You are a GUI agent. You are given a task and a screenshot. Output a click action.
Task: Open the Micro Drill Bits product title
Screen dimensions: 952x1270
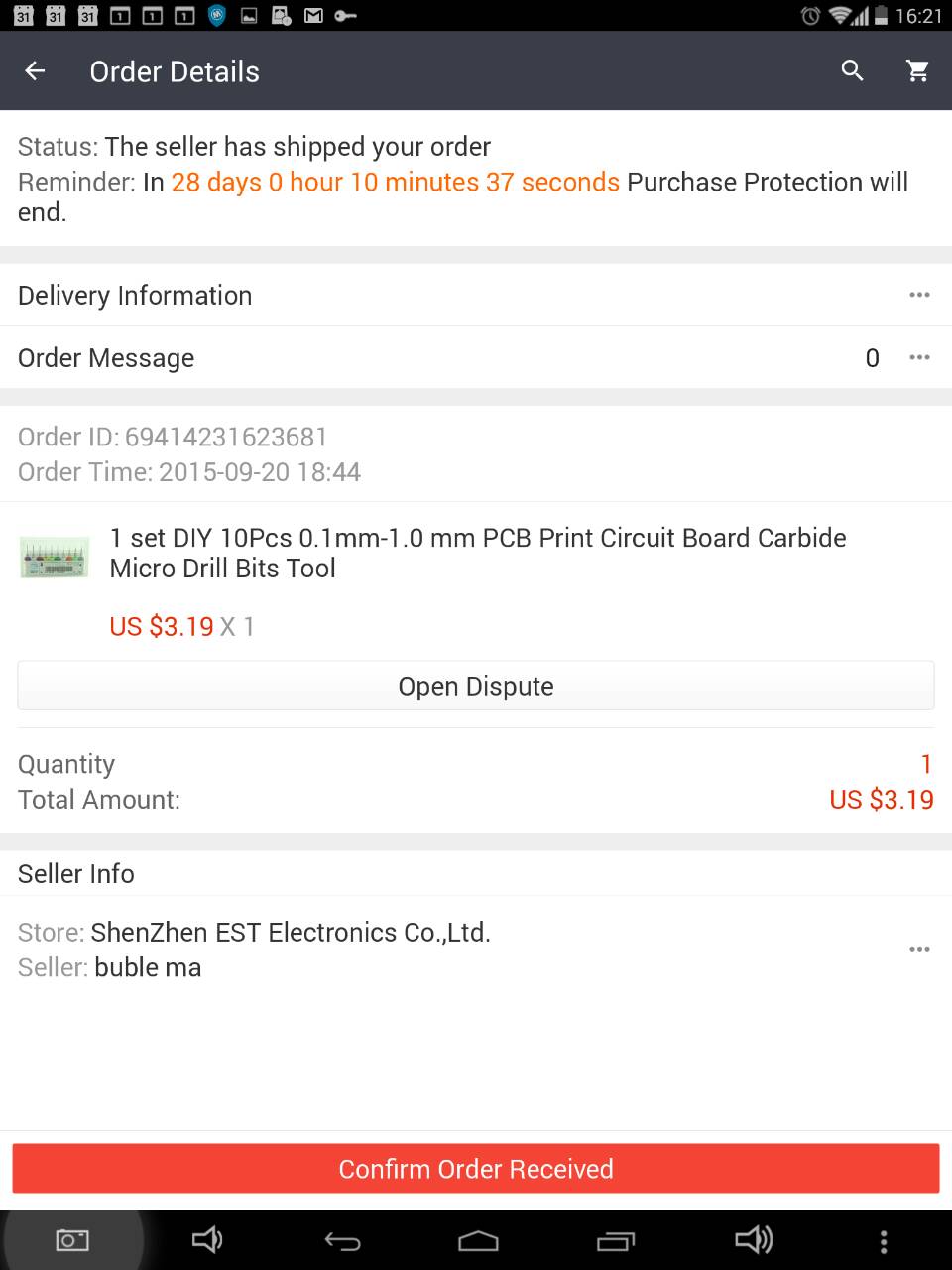[478, 553]
